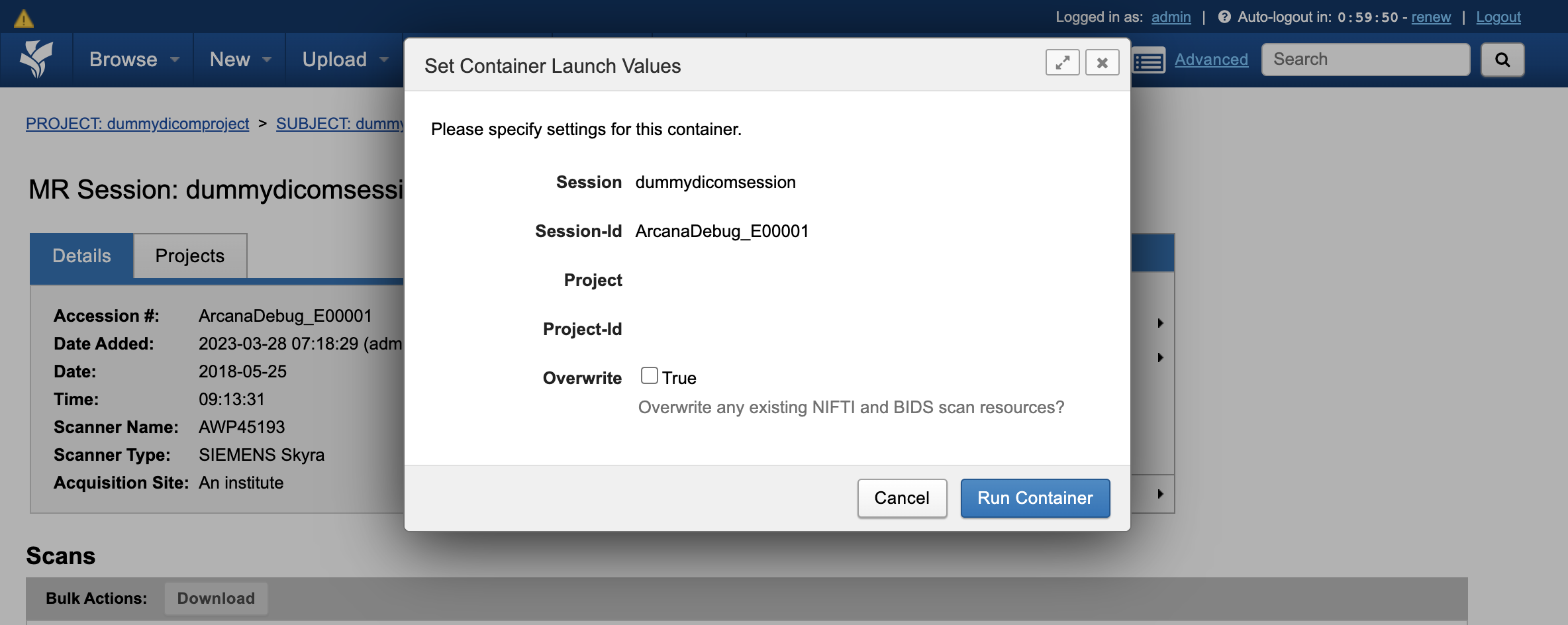Open PROJECT: dummydicomproject breadcrumb link
1568x625 pixels.
(137, 124)
